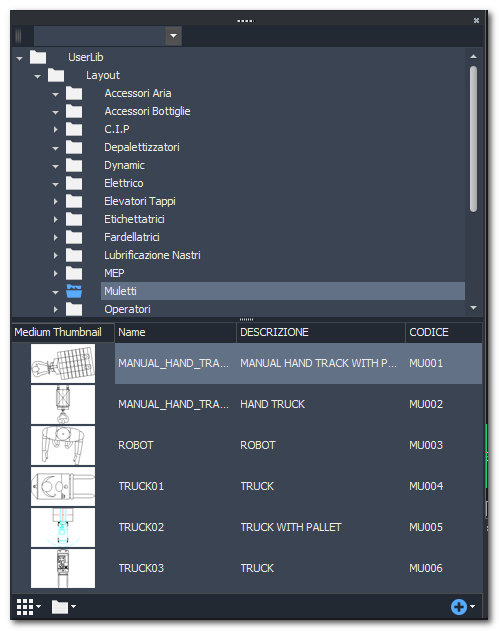
Task: Expand the C.I.P folder node
Action: (x=56, y=130)
